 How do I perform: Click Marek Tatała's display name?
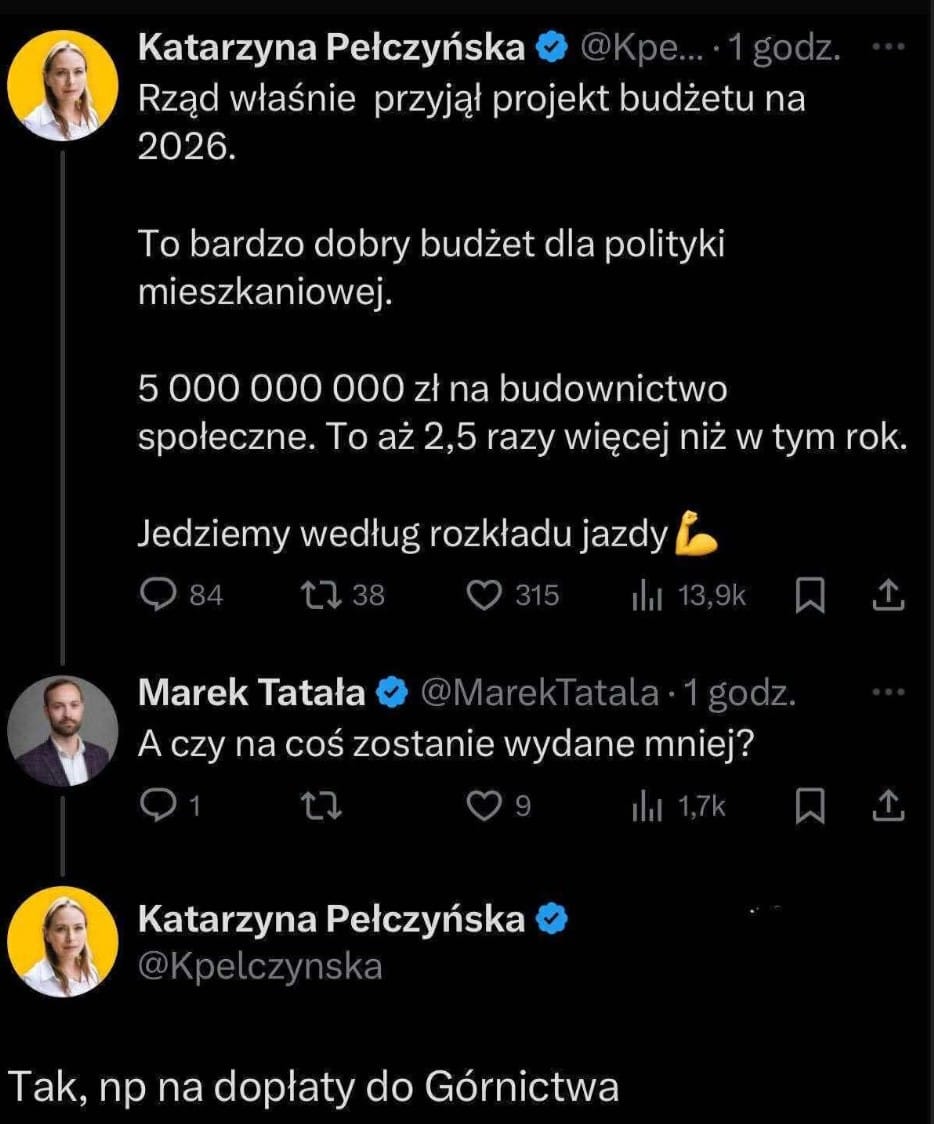click(x=251, y=692)
